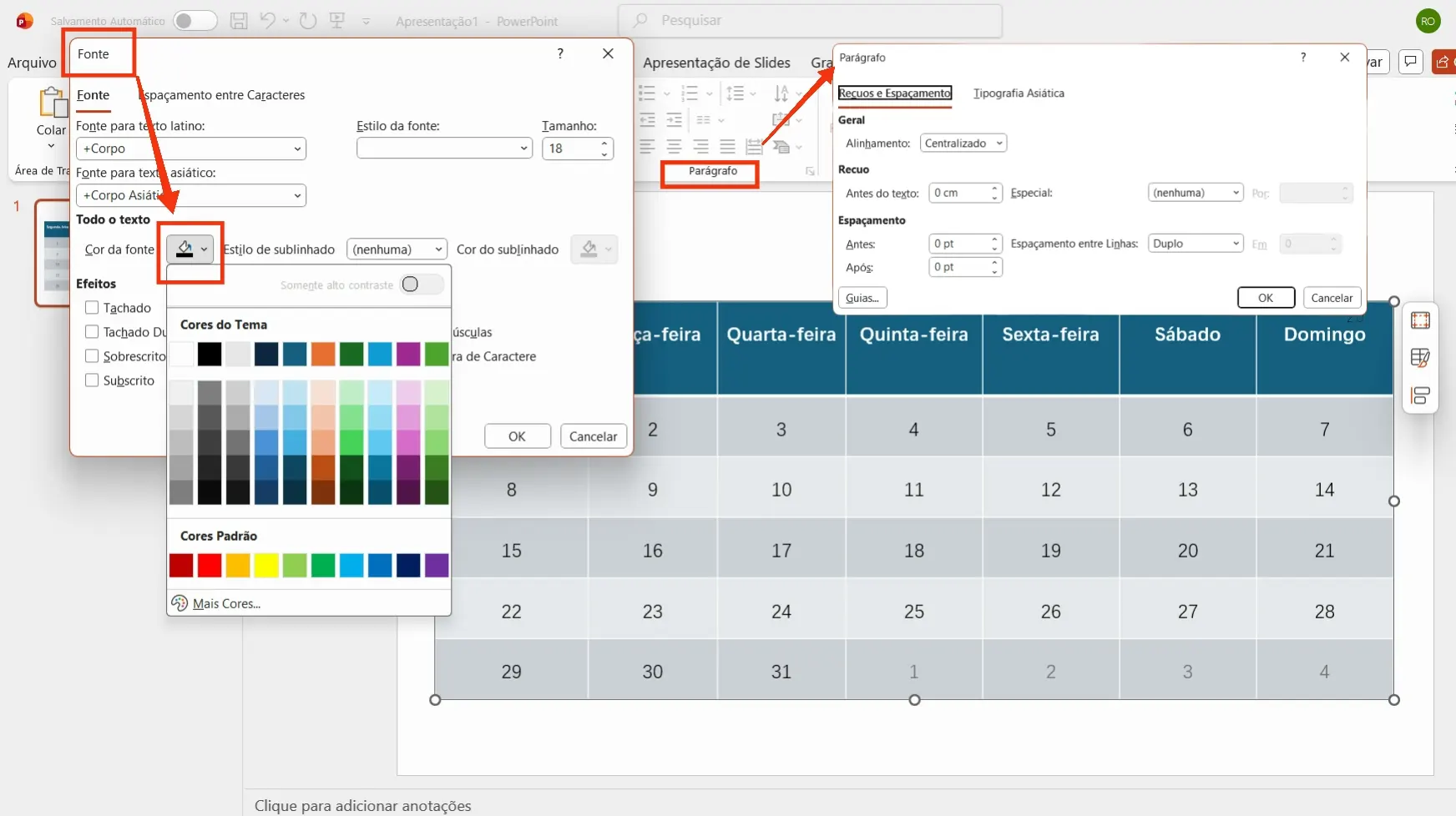Viewport: 1456px width, 816px height.
Task: Click the Save icon in the title bar
Action: pos(239,21)
